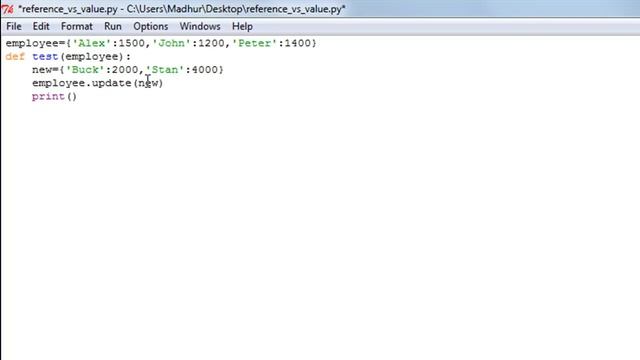Open the Windows menu
Screen dimensions: 640x360
click(x=200, y=27)
